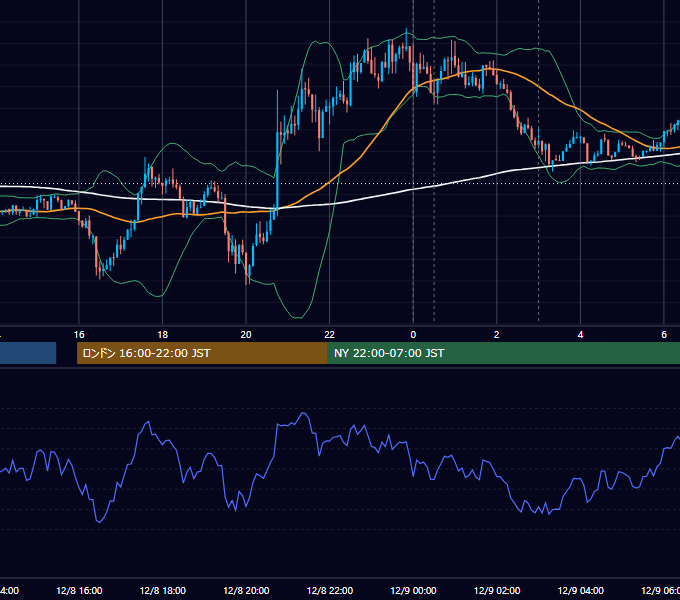Click the 12/8 22:00 time label

pos(330,590)
